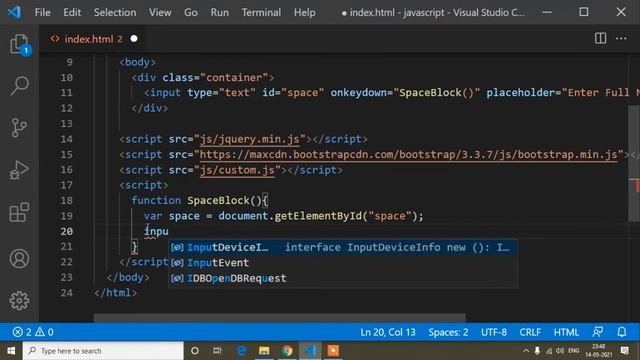The width and height of the screenshot is (640, 360).
Task: Open the Explorer view in activity bar
Action: (19, 44)
